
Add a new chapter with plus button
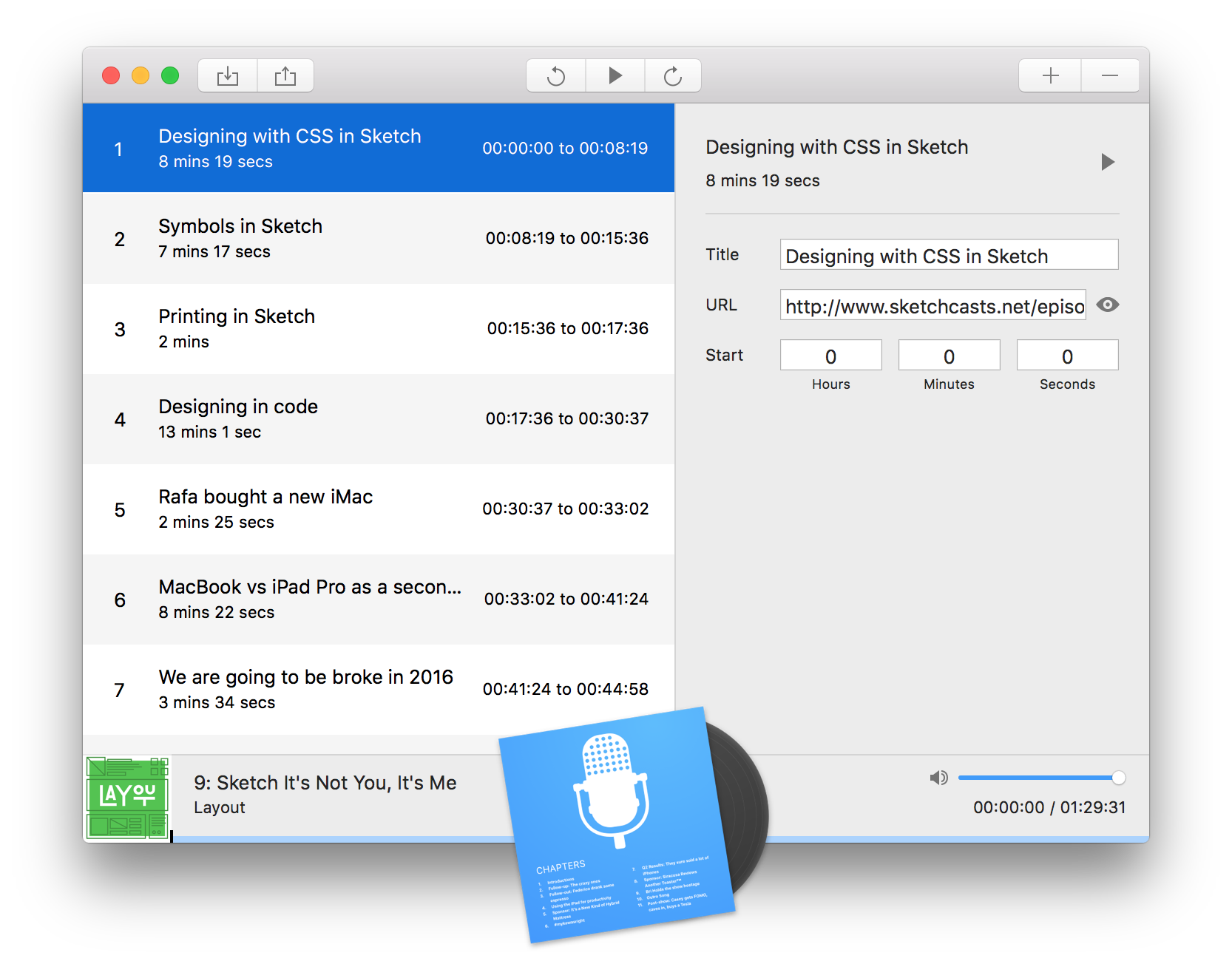[1050, 76]
